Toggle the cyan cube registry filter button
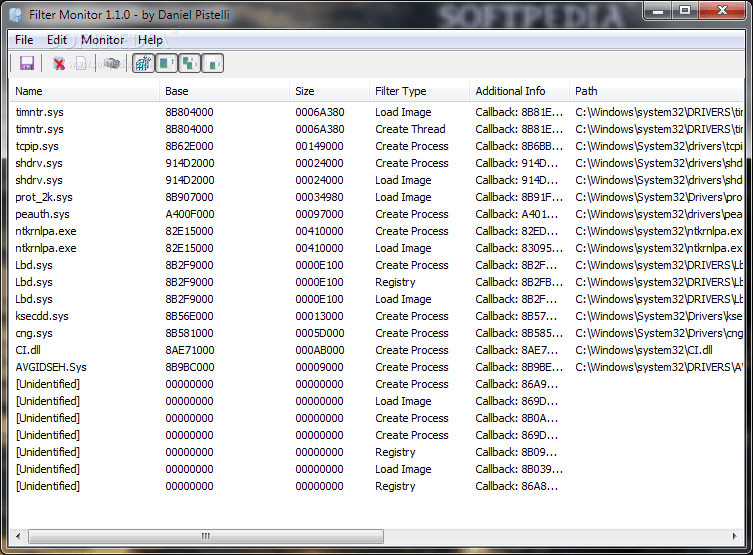This screenshot has height=555, width=753. point(143,63)
